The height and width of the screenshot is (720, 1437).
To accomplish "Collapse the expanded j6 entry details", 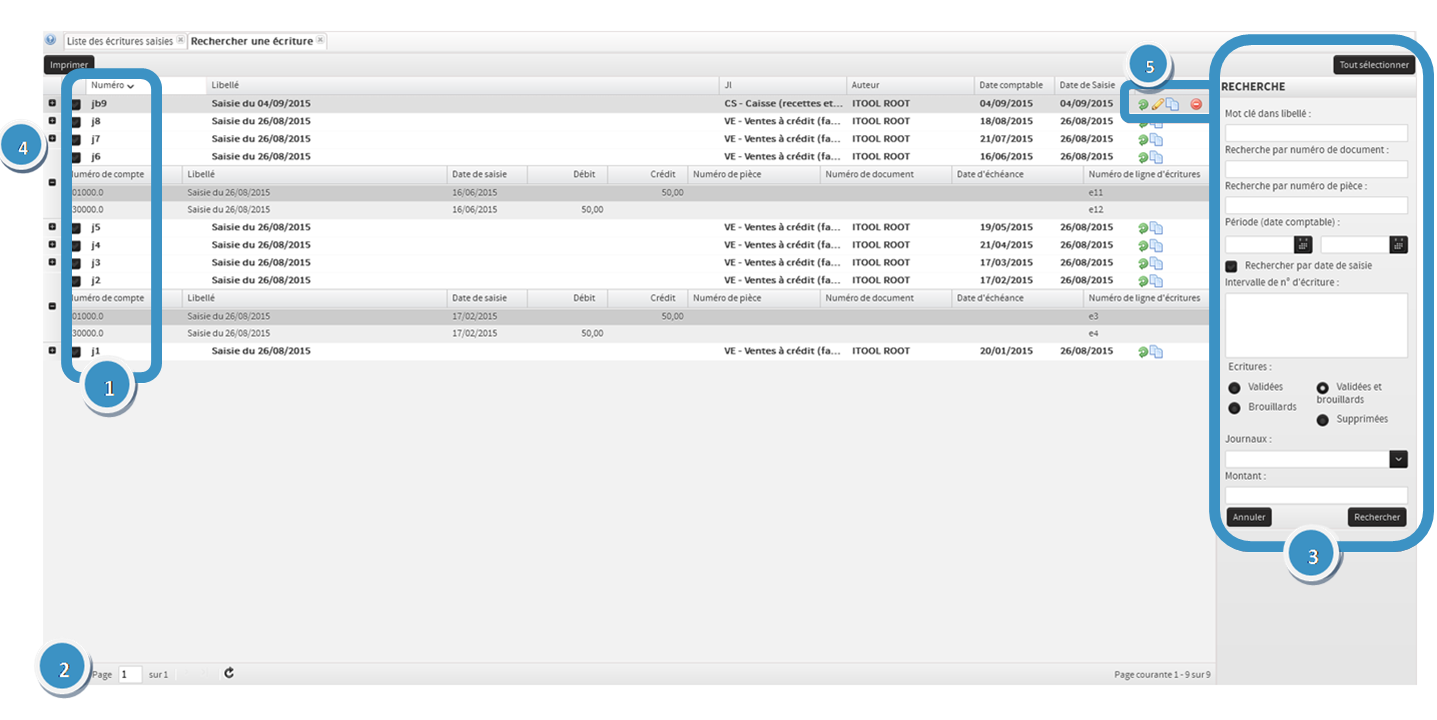I will point(52,182).
